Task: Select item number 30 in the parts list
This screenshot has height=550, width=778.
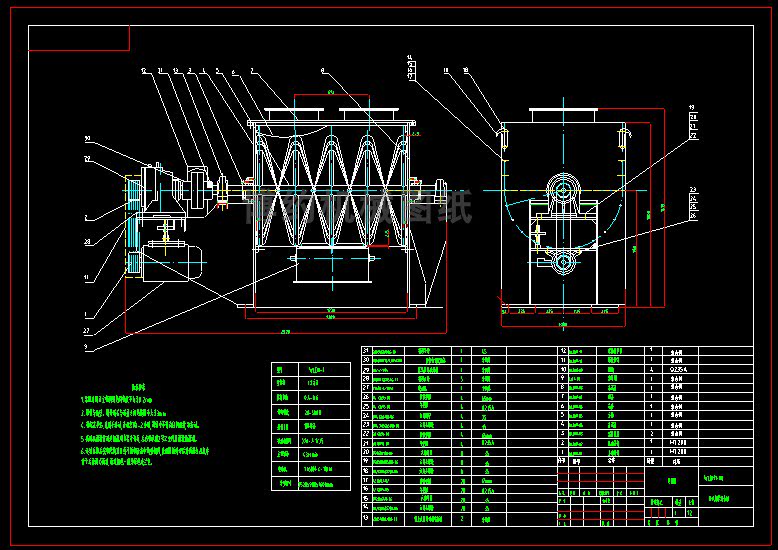Action: pyautogui.click(x=366, y=360)
